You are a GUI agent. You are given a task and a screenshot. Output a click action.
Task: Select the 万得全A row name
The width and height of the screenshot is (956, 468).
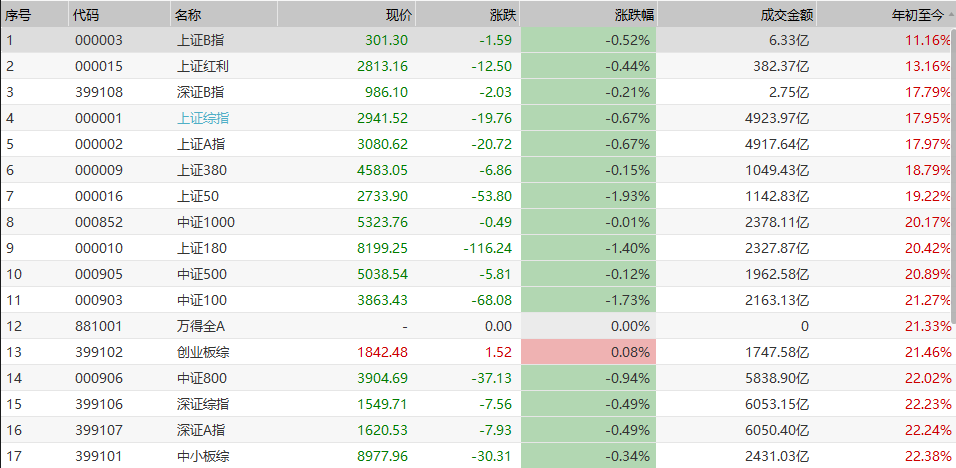click(x=201, y=326)
